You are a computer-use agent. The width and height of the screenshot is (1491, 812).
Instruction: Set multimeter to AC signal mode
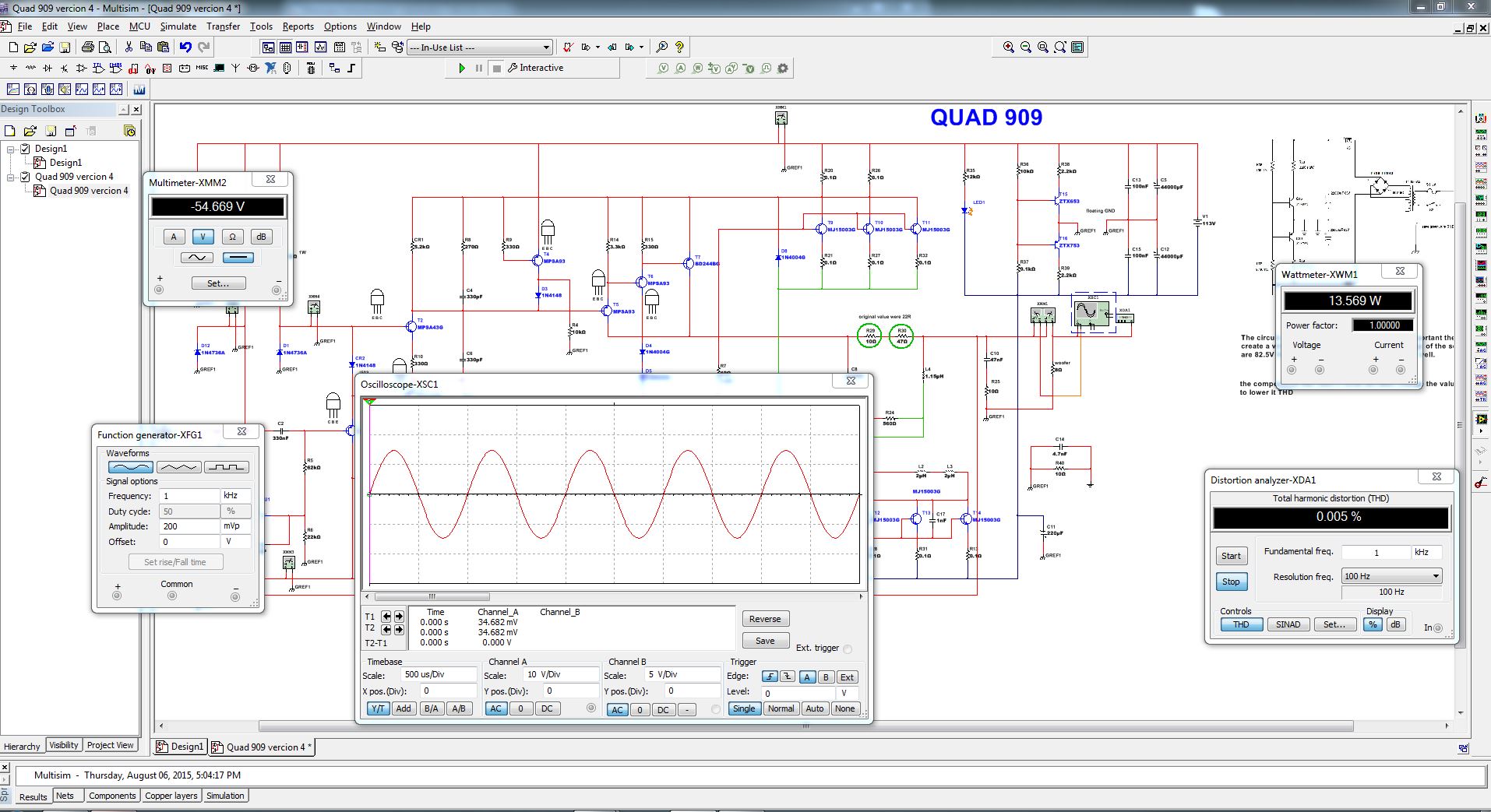coord(197,258)
